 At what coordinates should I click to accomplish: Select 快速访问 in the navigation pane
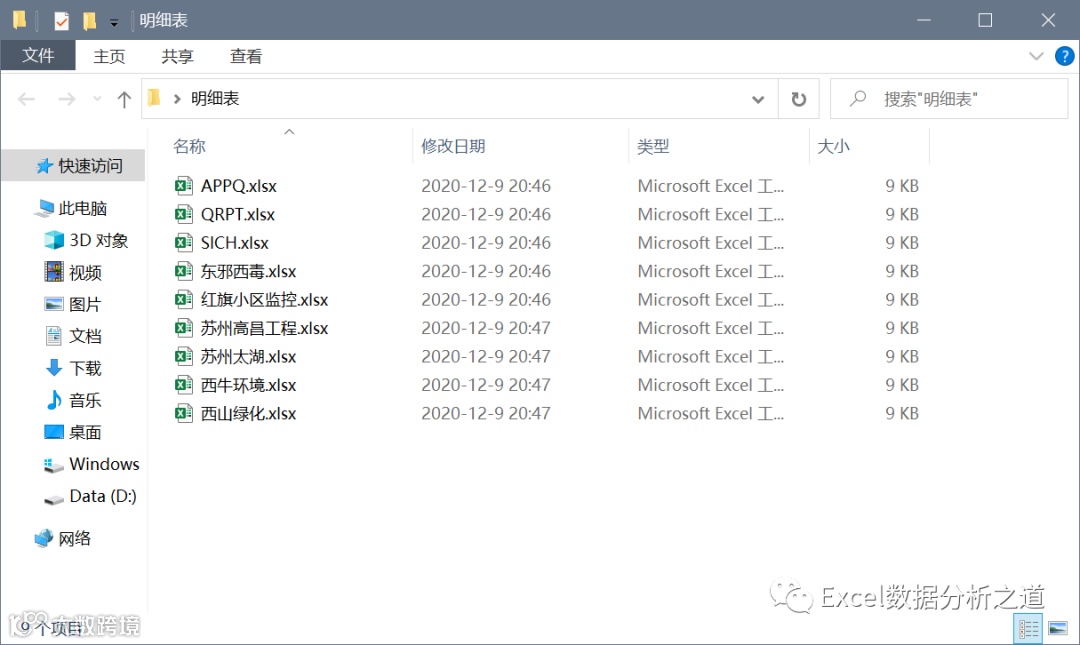click(x=73, y=165)
